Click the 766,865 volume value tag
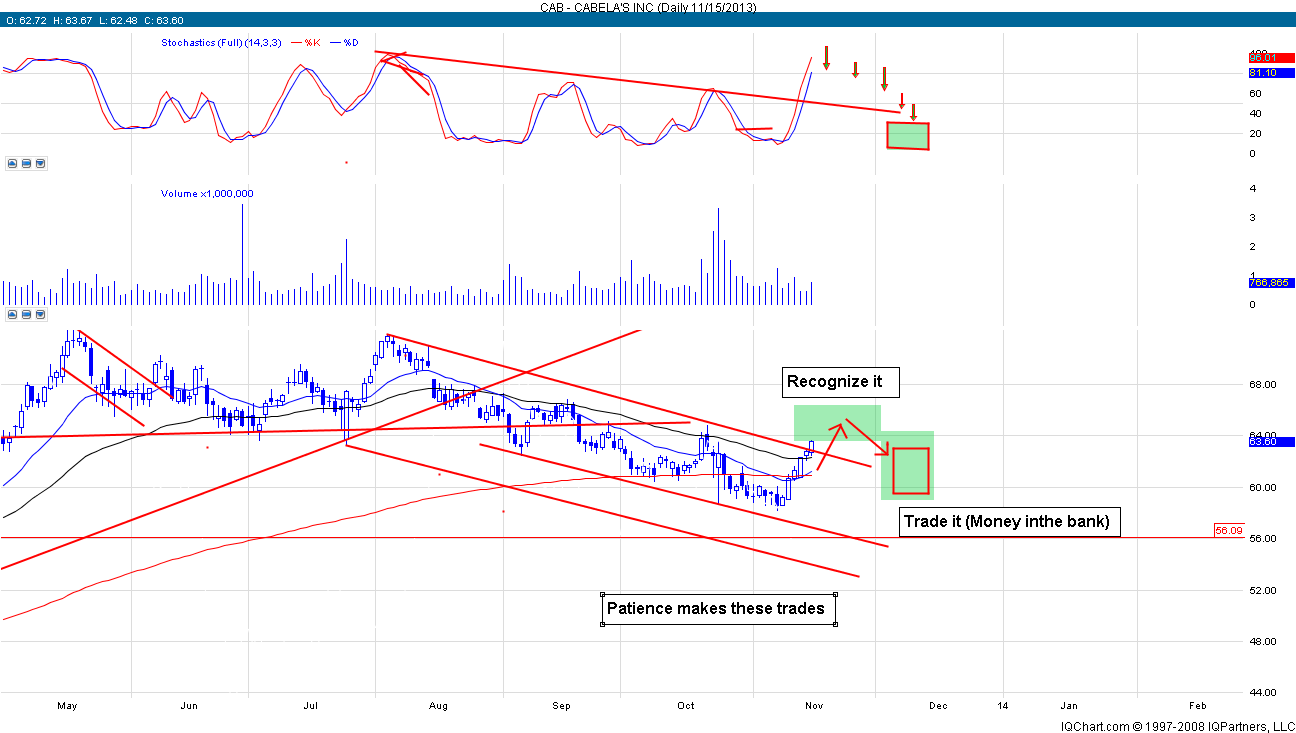The height and width of the screenshot is (733, 1296). click(1270, 283)
